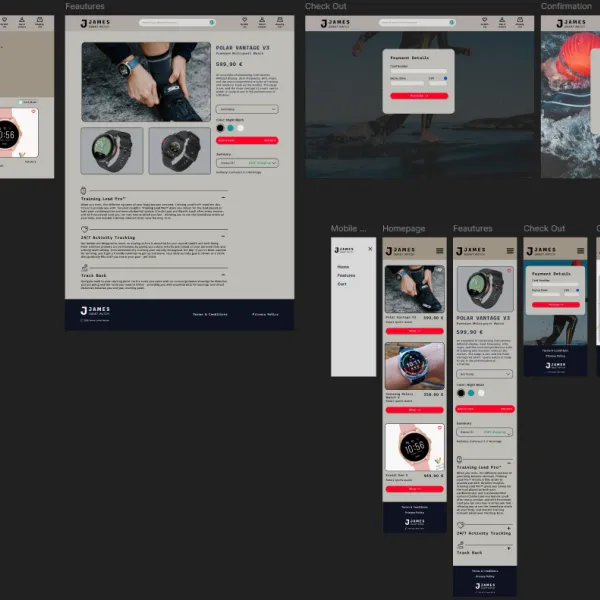Pick teal color swatch in mobile Feautures
This screenshot has height=600, width=600.
point(471,393)
